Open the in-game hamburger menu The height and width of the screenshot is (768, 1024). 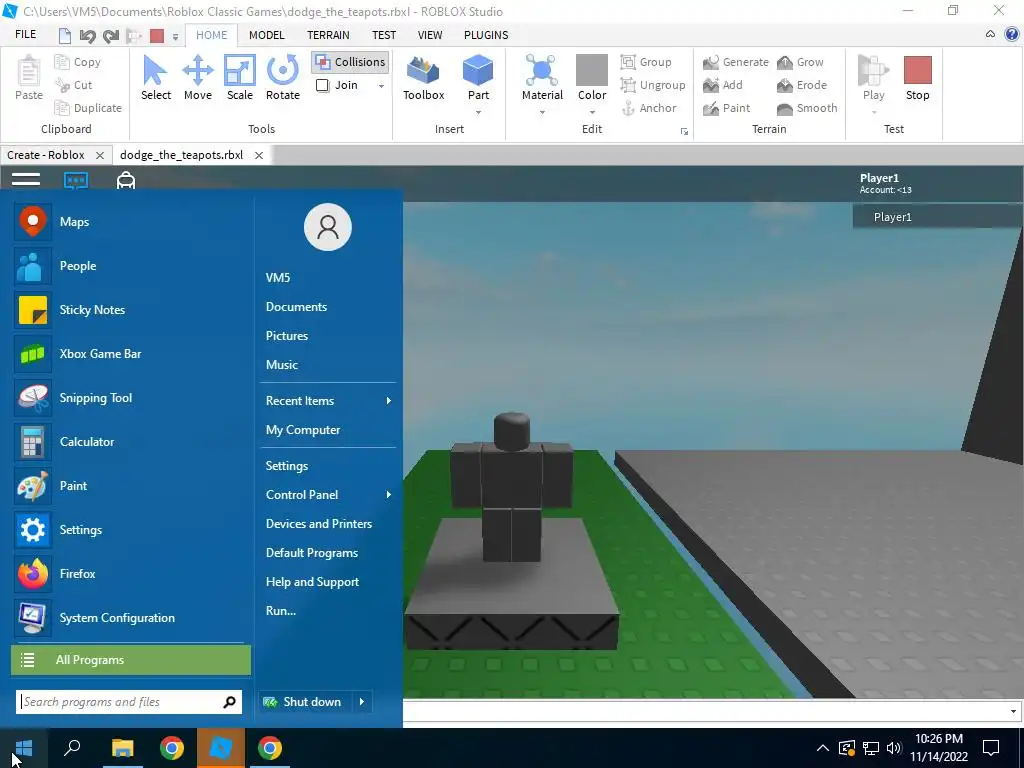coord(26,179)
